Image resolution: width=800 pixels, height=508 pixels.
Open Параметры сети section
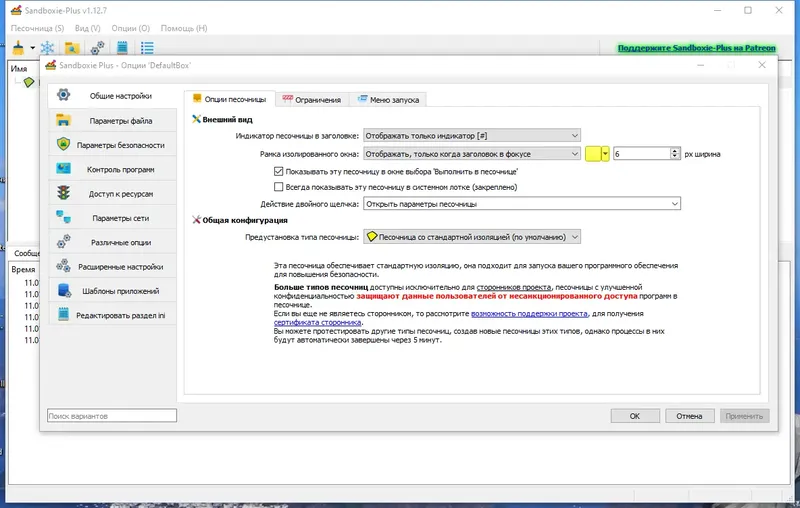[112, 218]
